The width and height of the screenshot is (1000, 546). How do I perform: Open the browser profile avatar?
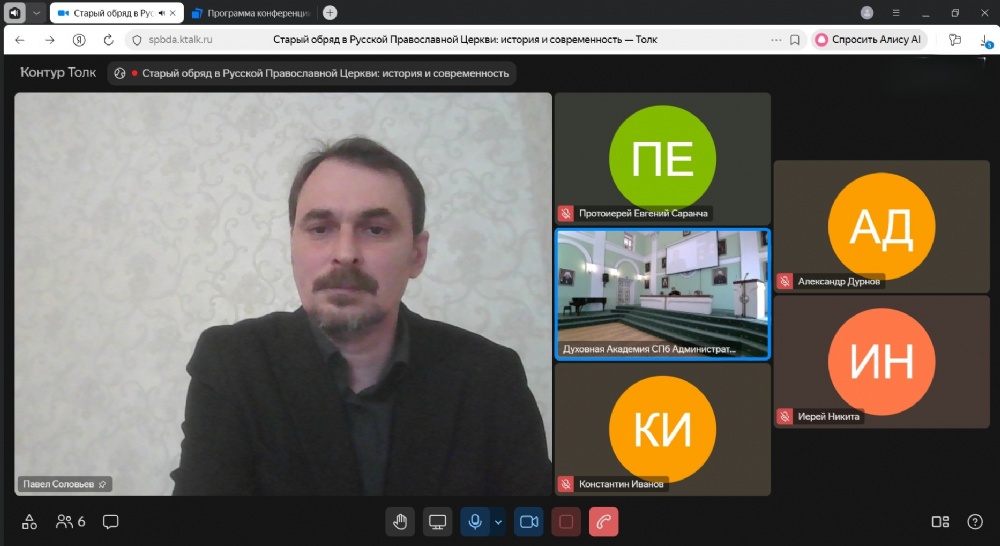point(867,13)
